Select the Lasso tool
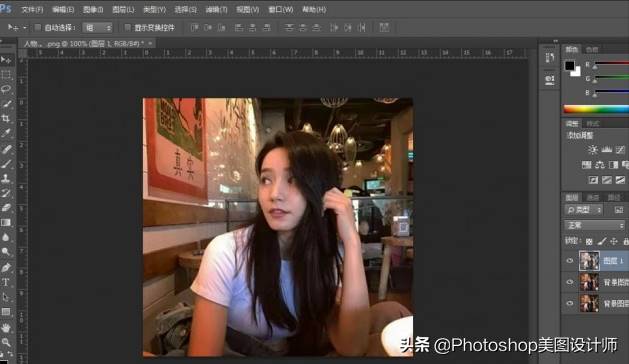This screenshot has height=364, width=629. point(6,89)
